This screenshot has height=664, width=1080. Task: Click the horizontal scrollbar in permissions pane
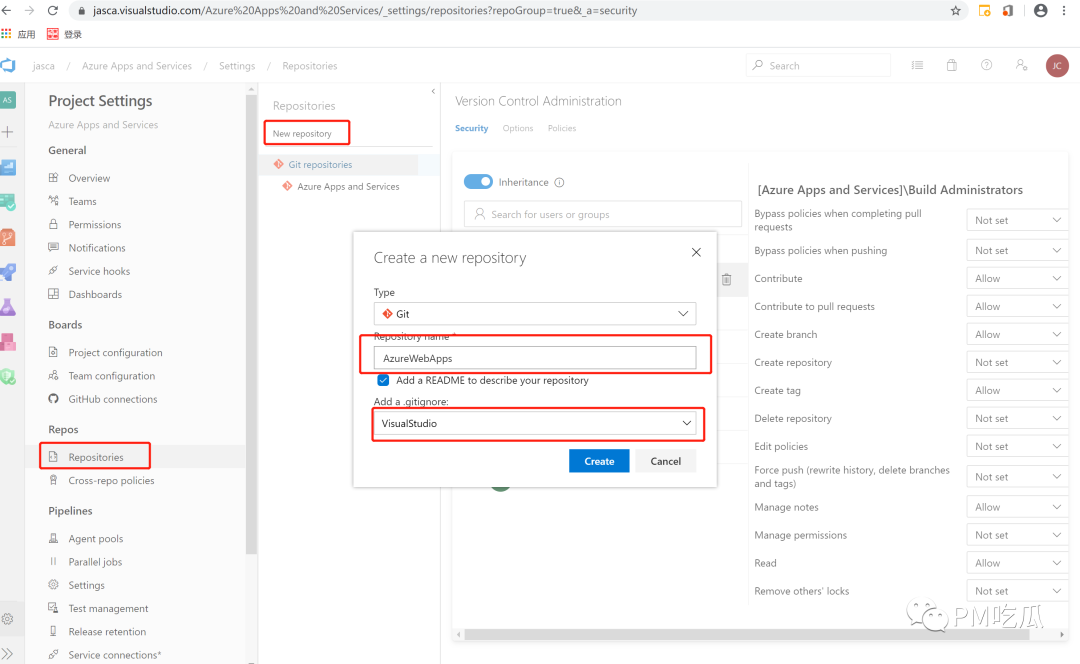747,634
